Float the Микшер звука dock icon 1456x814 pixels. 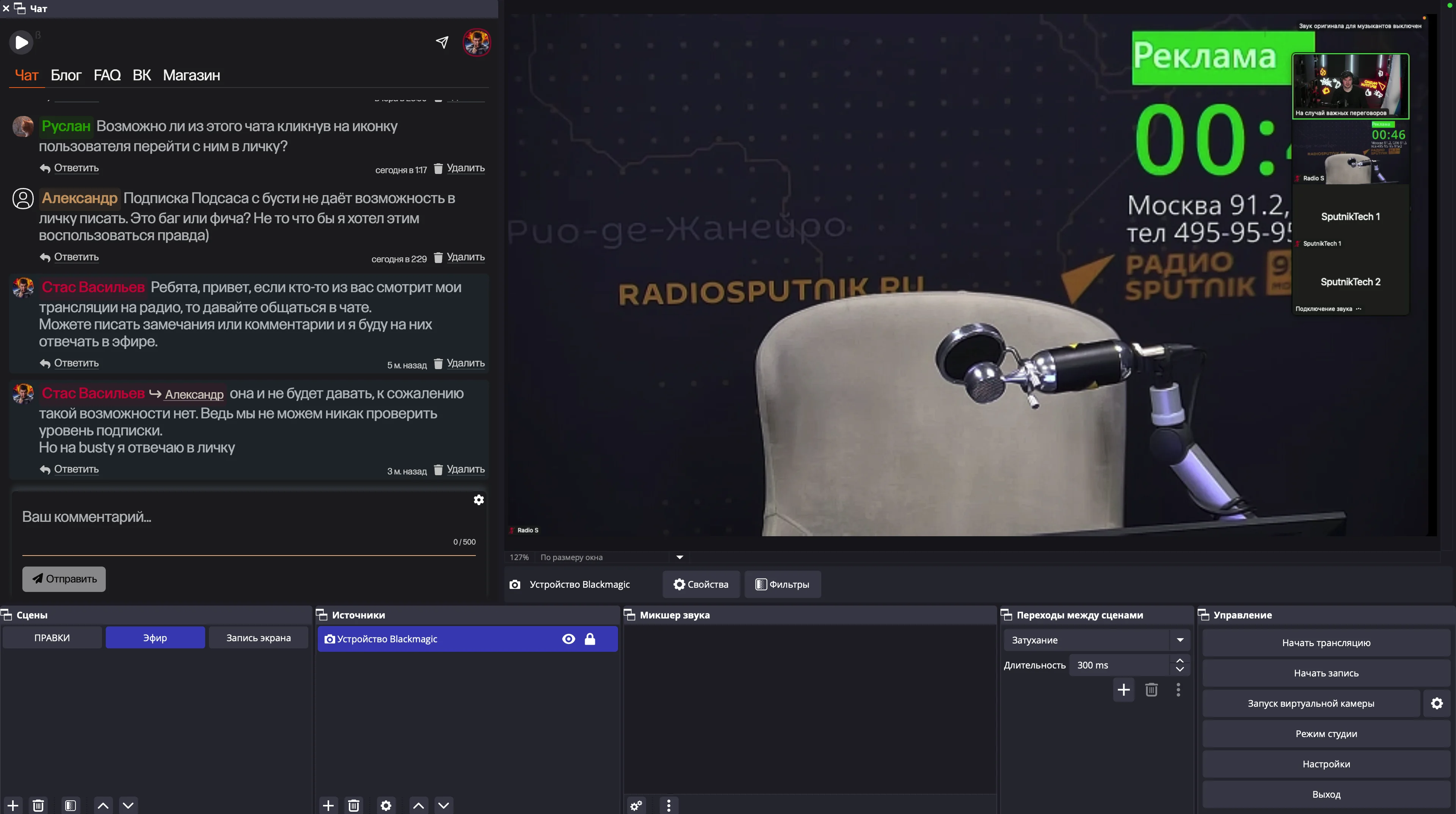coord(630,615)
